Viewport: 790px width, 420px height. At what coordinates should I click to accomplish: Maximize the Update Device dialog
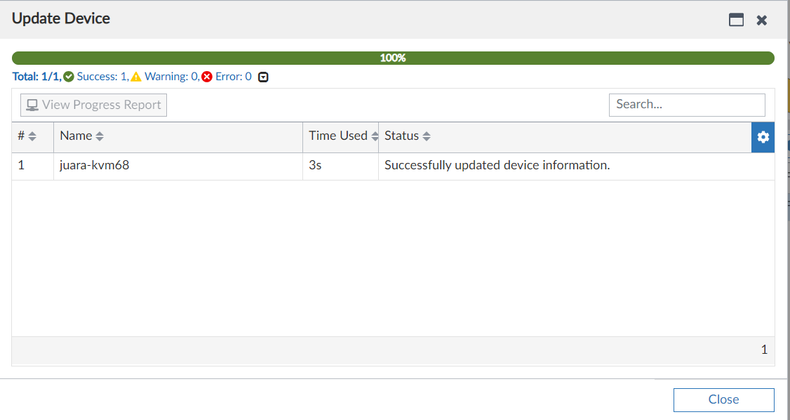[736, 19]
